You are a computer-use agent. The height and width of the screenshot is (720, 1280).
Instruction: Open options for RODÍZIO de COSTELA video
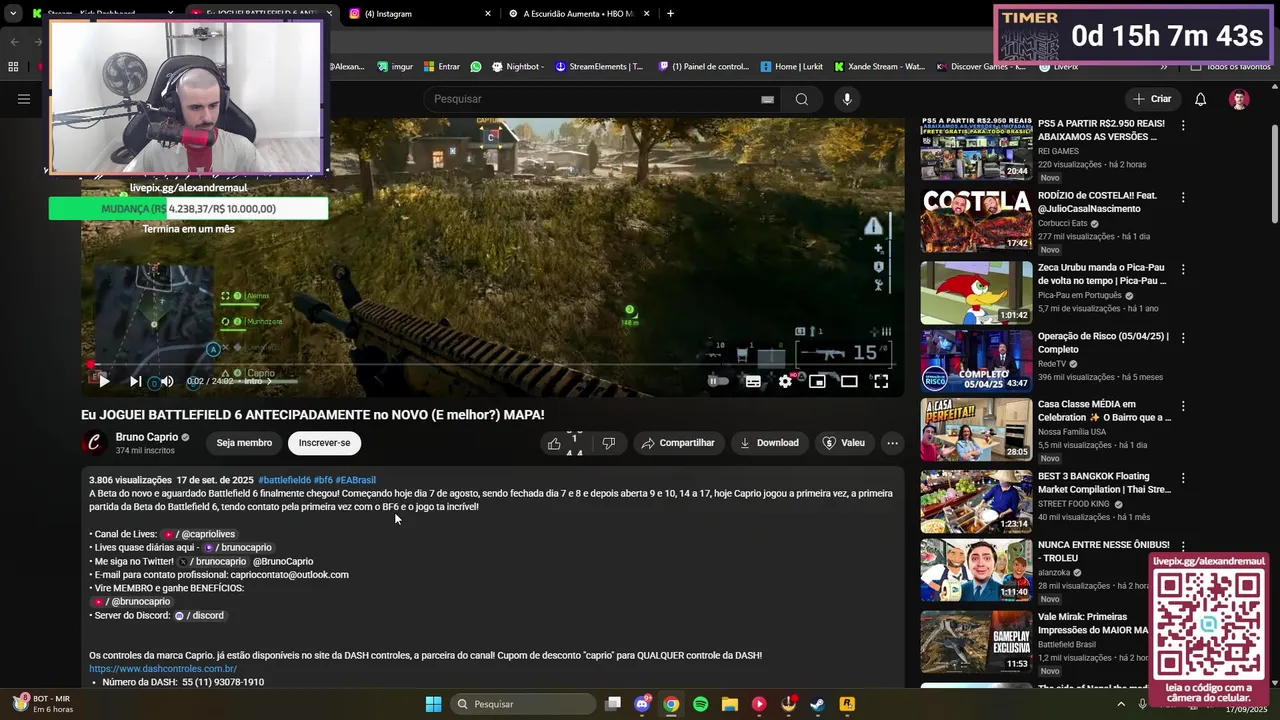[x=1183, y=198]
